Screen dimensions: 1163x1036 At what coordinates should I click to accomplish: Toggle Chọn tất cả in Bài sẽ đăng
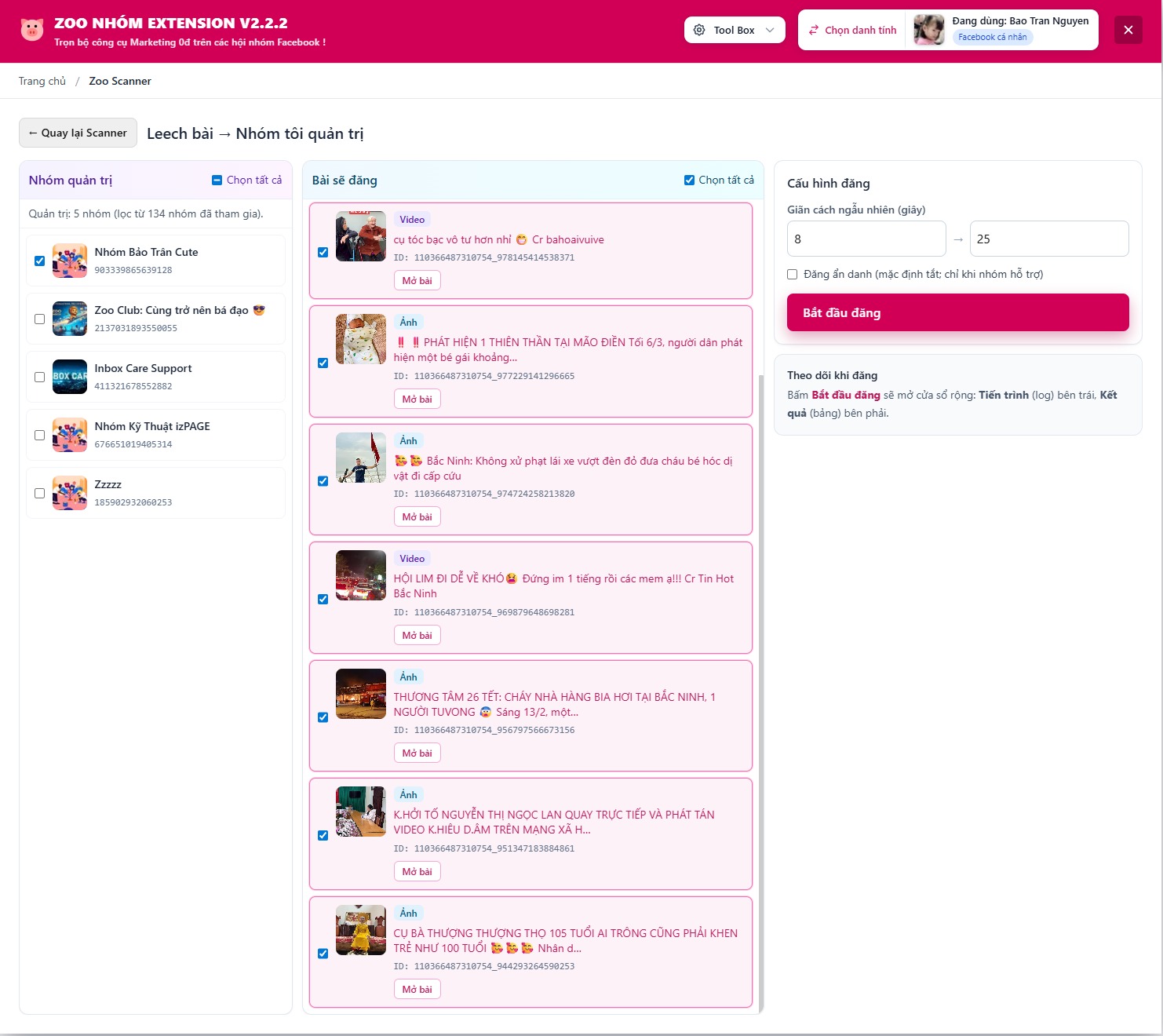coord(689,181)
